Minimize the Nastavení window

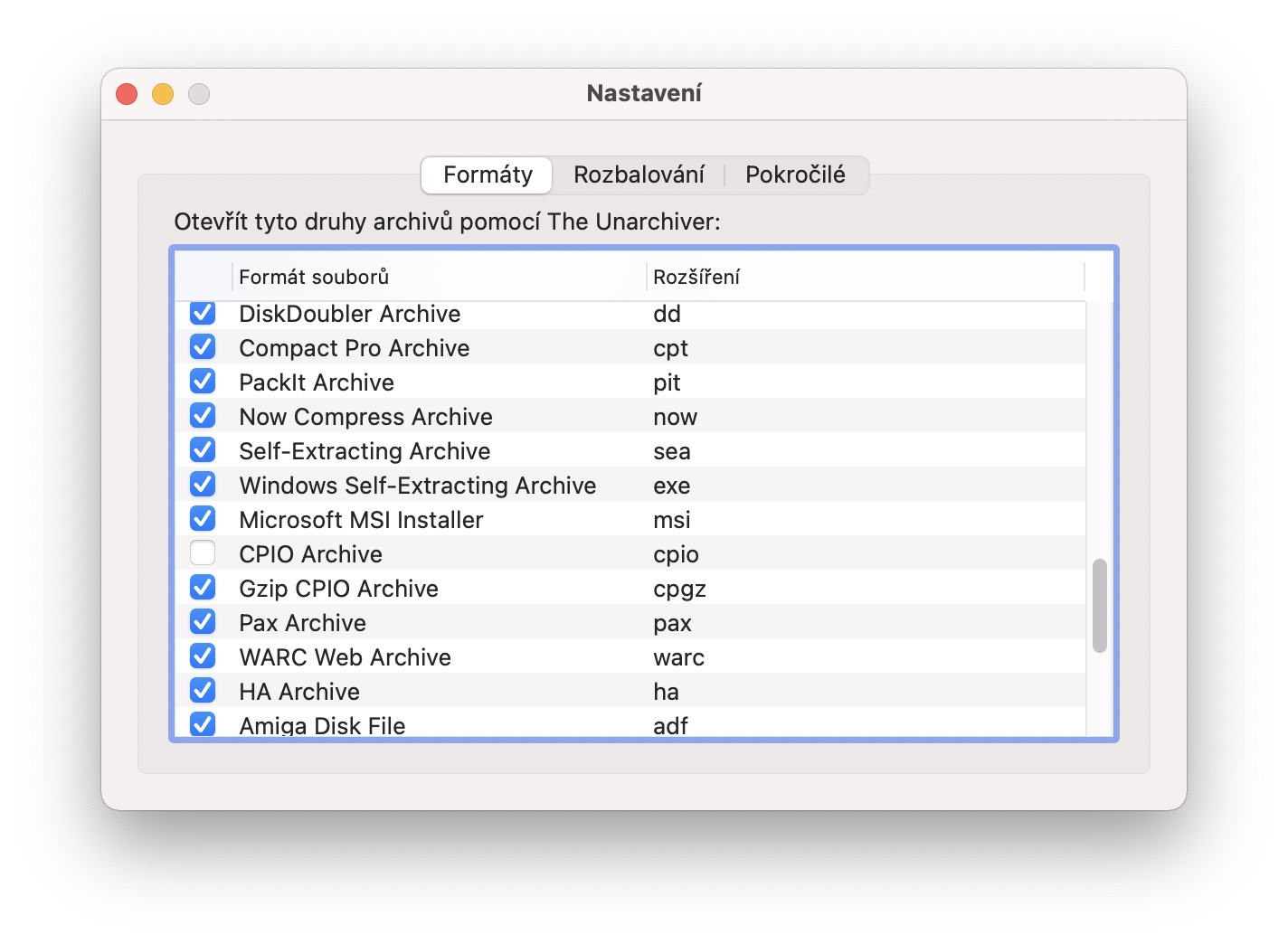163,94
